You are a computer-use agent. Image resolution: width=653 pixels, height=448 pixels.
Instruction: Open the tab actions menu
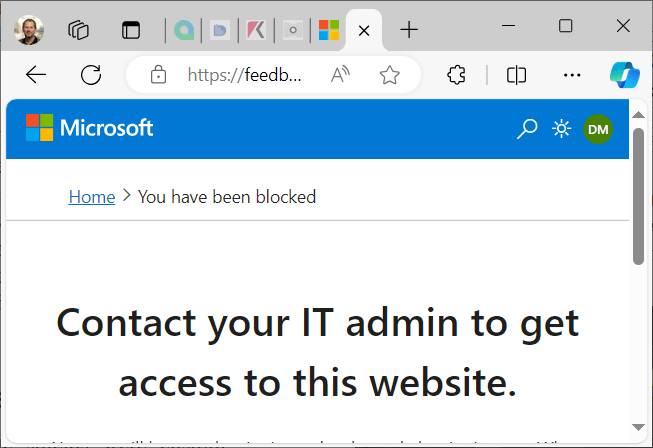131,30
